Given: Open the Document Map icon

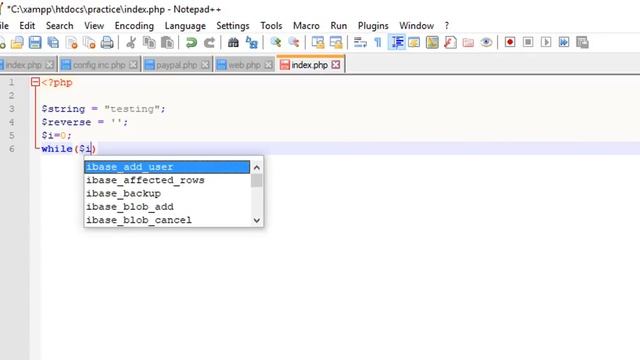Looking at the screenshot, I should point(432,42).
